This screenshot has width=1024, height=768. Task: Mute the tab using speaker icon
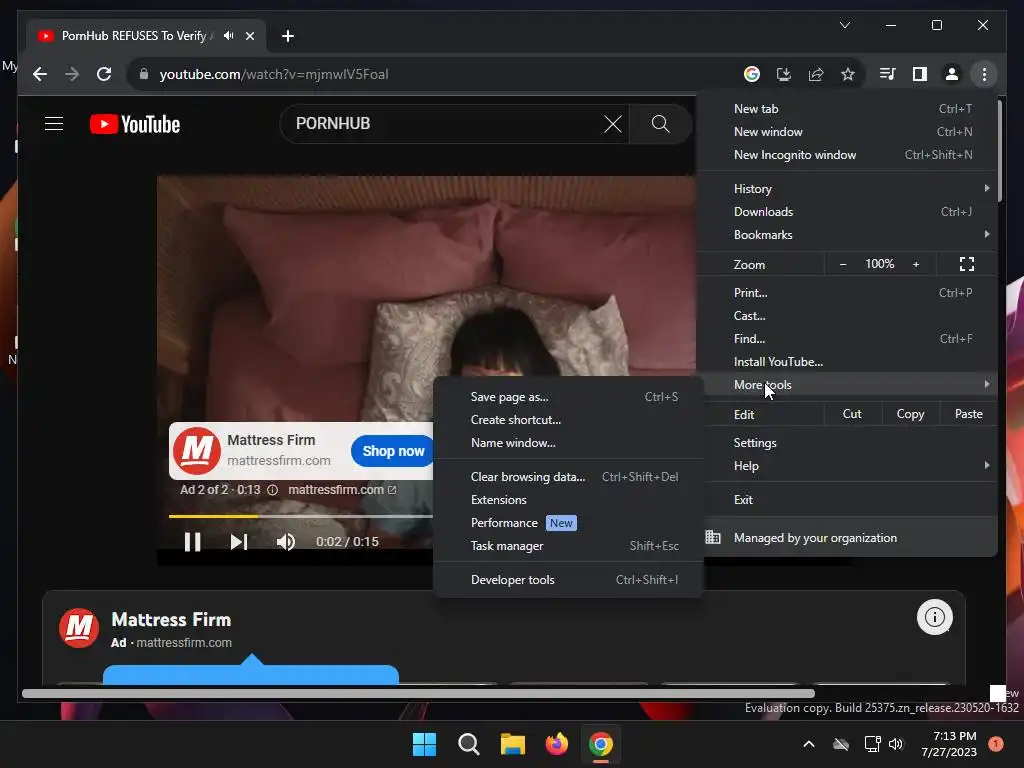228,36
